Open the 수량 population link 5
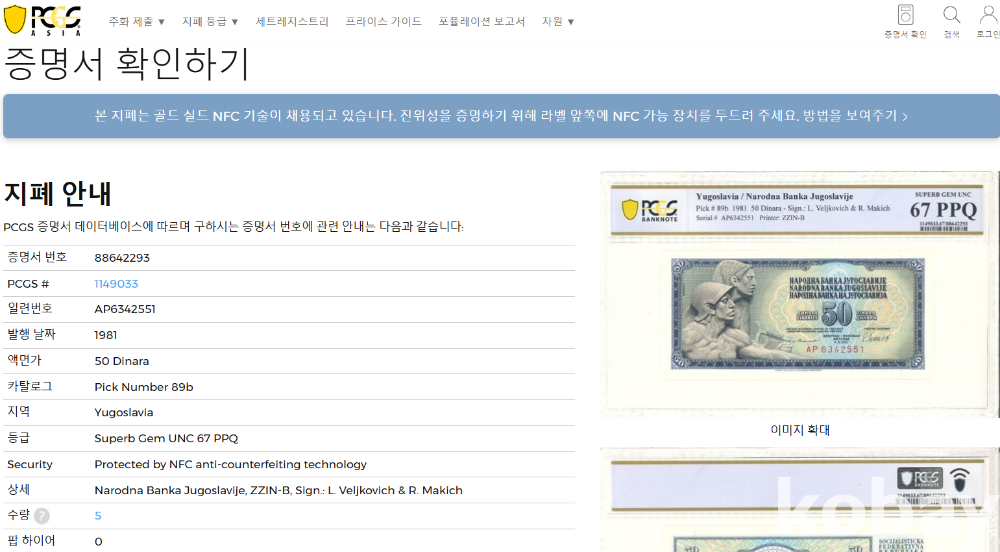Screen dimensions: 1000x552 pos(98,516)
